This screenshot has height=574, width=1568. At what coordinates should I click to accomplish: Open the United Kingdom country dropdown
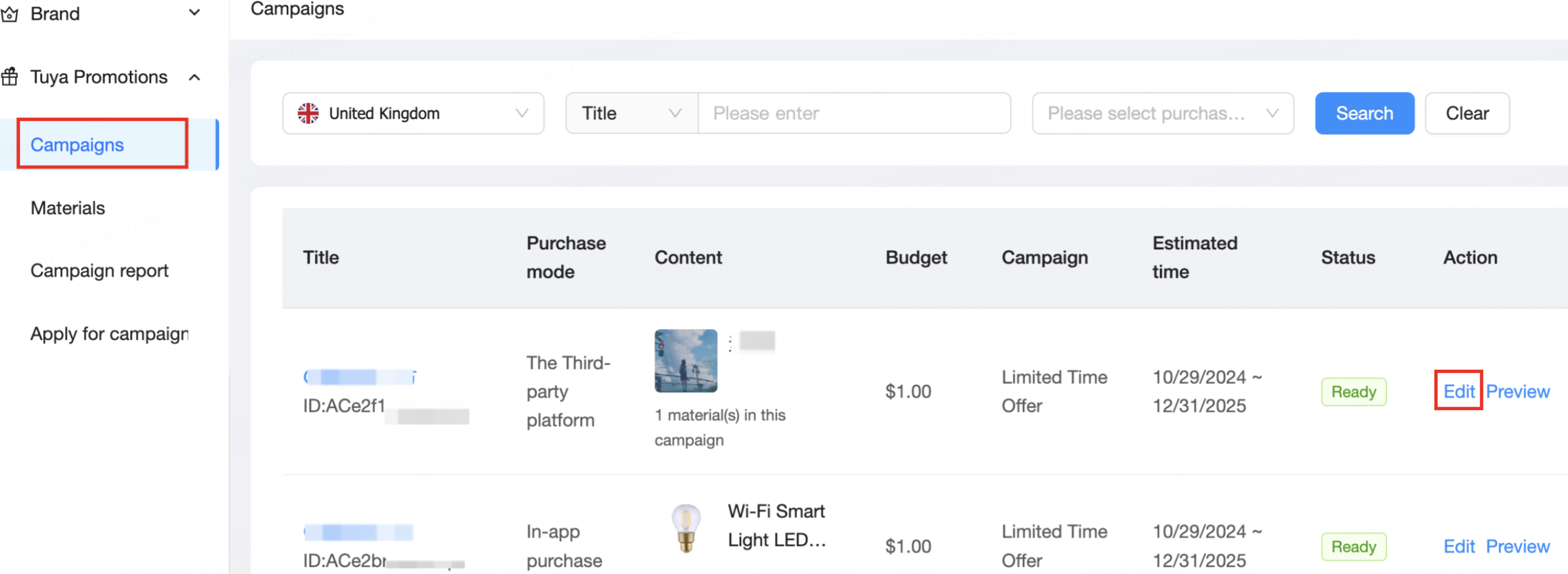coord(414,113)
